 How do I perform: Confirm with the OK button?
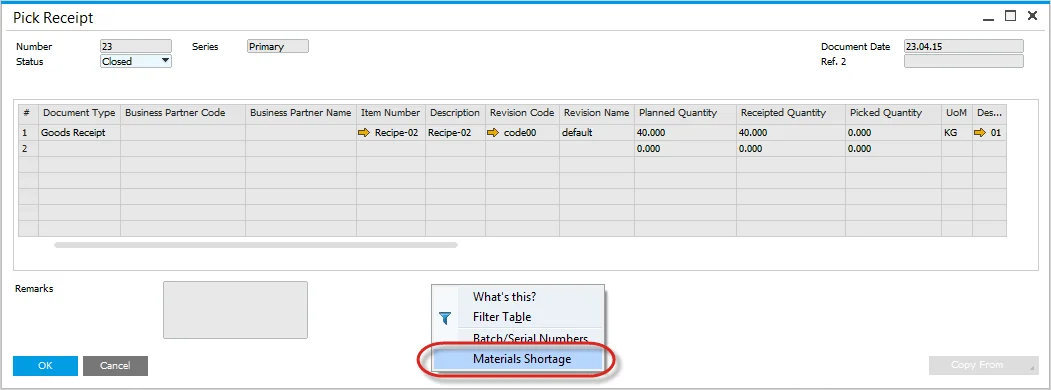(45, 366)
